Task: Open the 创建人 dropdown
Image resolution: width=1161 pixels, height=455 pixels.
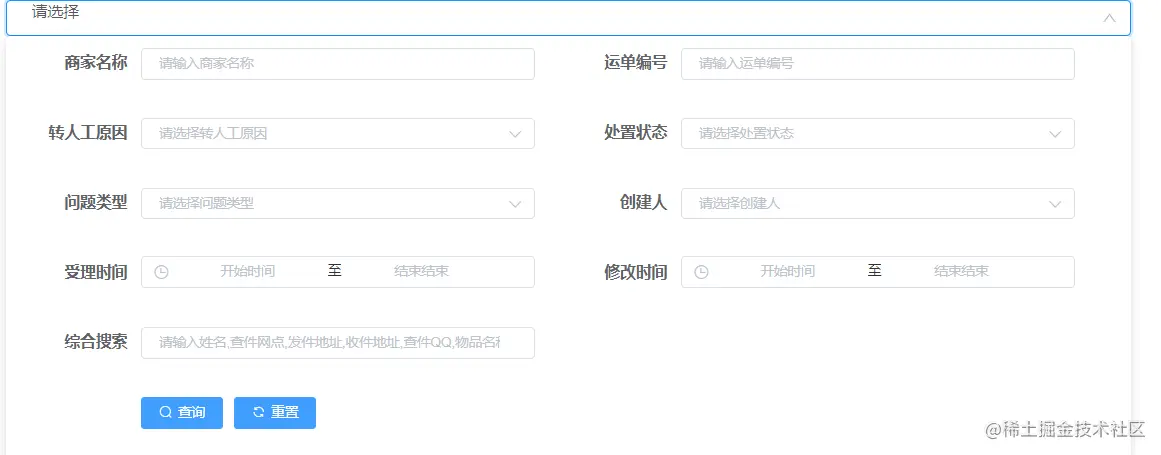Action: pyautogui.click(x=877, y=203)
